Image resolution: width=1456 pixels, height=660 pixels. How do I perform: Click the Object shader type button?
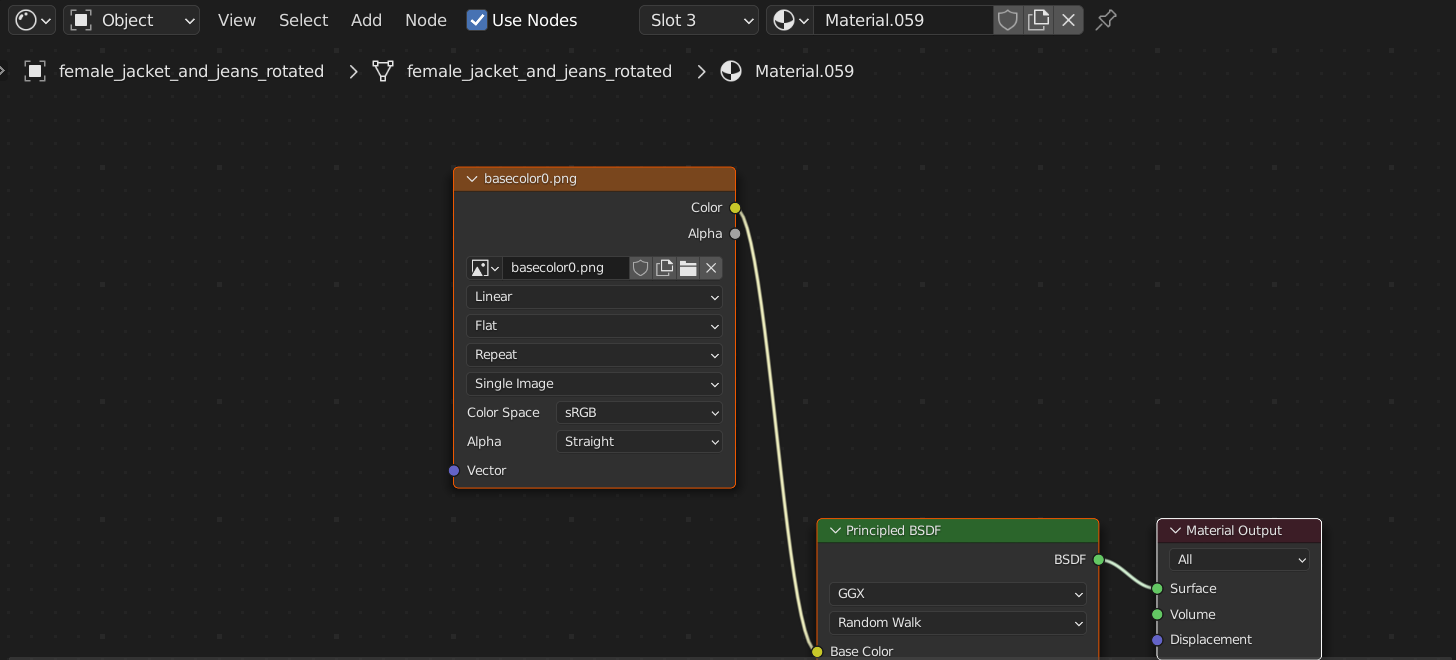point(132,20)
